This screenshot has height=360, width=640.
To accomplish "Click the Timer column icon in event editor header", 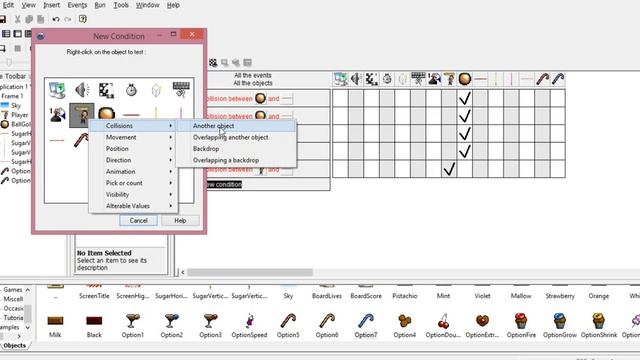I will [387, 79].
